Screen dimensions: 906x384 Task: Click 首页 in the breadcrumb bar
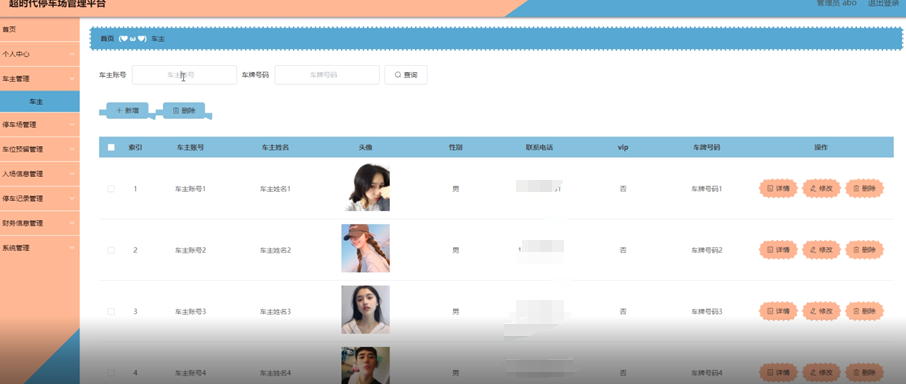coord(107,39)
